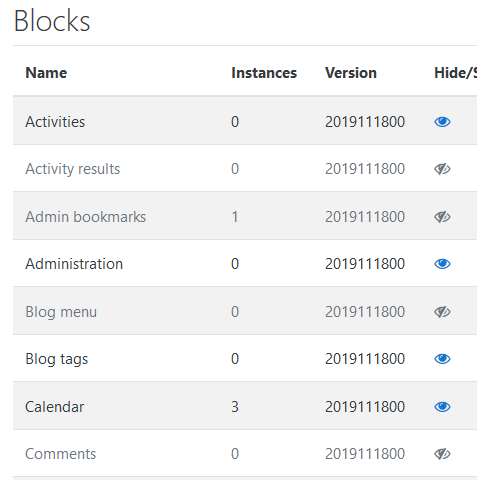The width and height of the screenshot is (477, 480).
Task: Select the Administration block name
Action: [74, 264]
